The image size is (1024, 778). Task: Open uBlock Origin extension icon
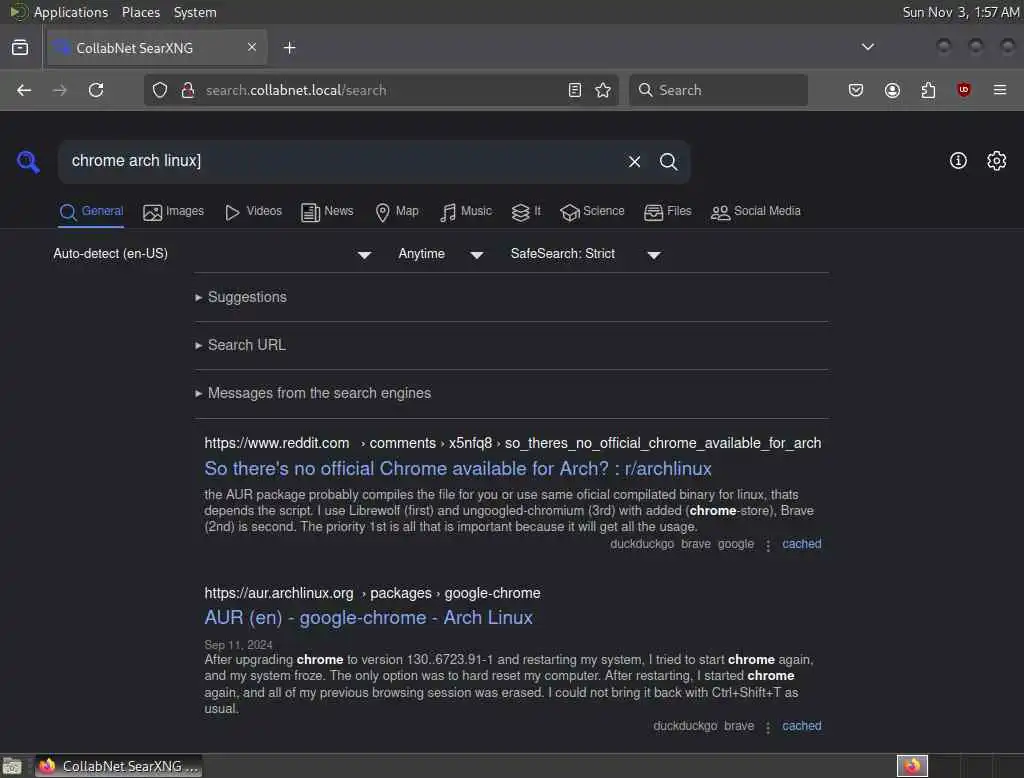click(963, 90)
